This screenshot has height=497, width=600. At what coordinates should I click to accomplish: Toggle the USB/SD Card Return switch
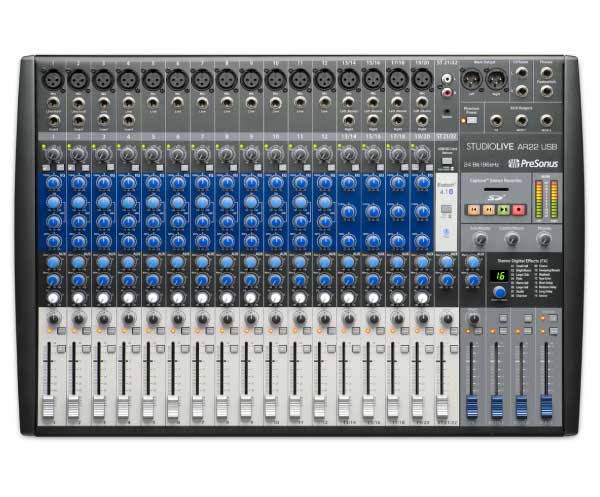coord(447,161)
